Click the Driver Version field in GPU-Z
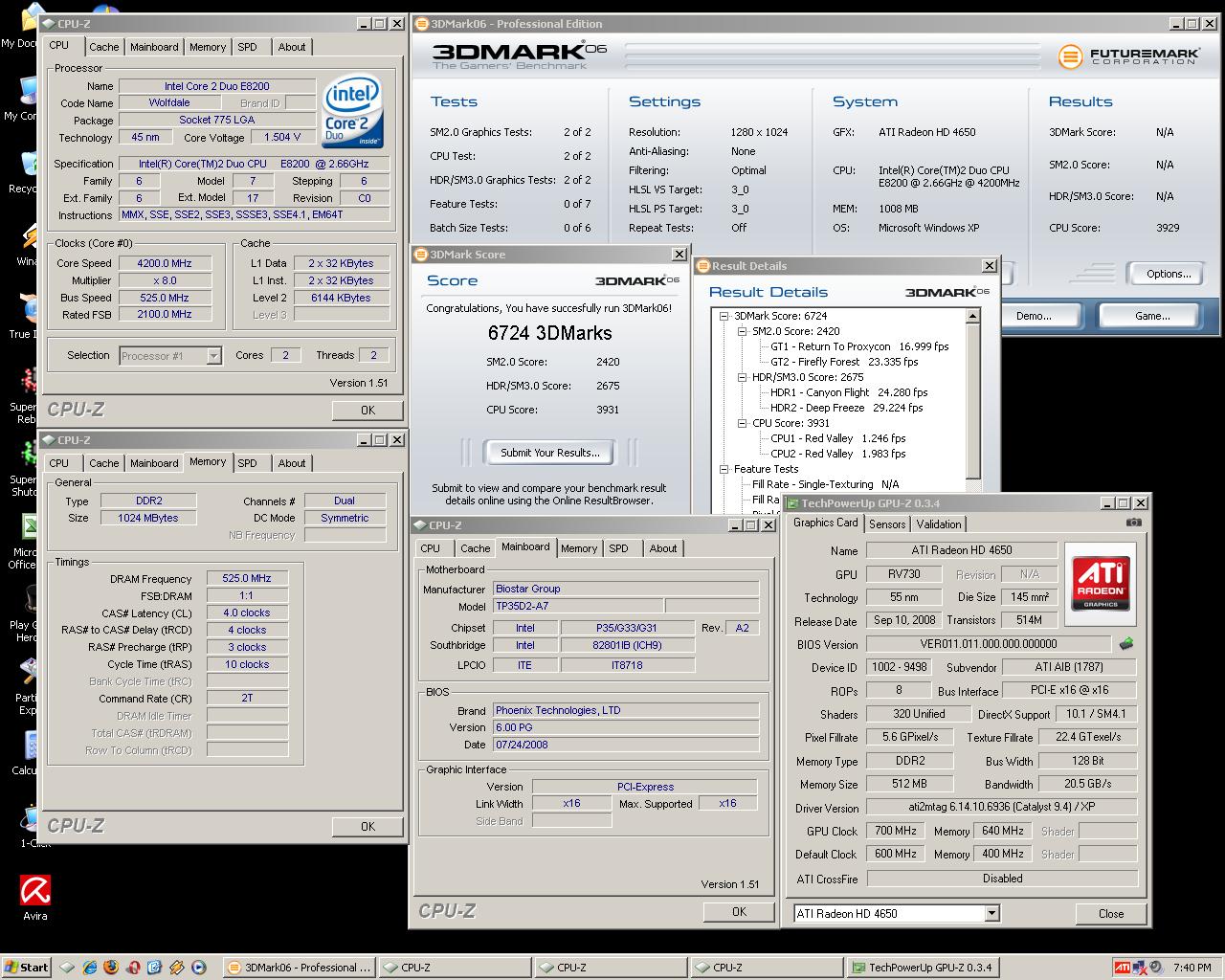 pos(1002,807)
